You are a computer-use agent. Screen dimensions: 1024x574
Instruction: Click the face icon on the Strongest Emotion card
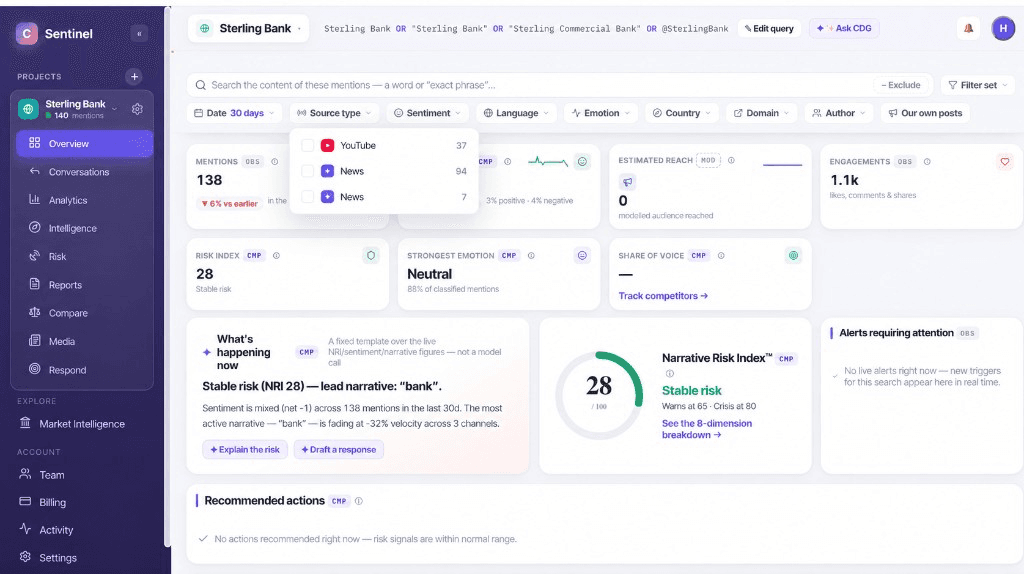click(x=582, y=255)
